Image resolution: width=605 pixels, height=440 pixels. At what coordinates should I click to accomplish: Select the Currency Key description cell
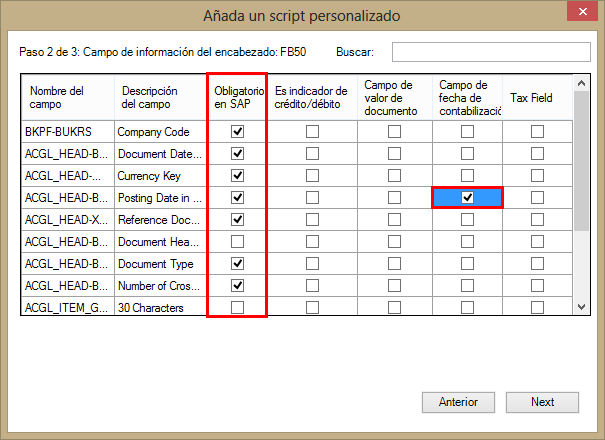pos(160,176)
